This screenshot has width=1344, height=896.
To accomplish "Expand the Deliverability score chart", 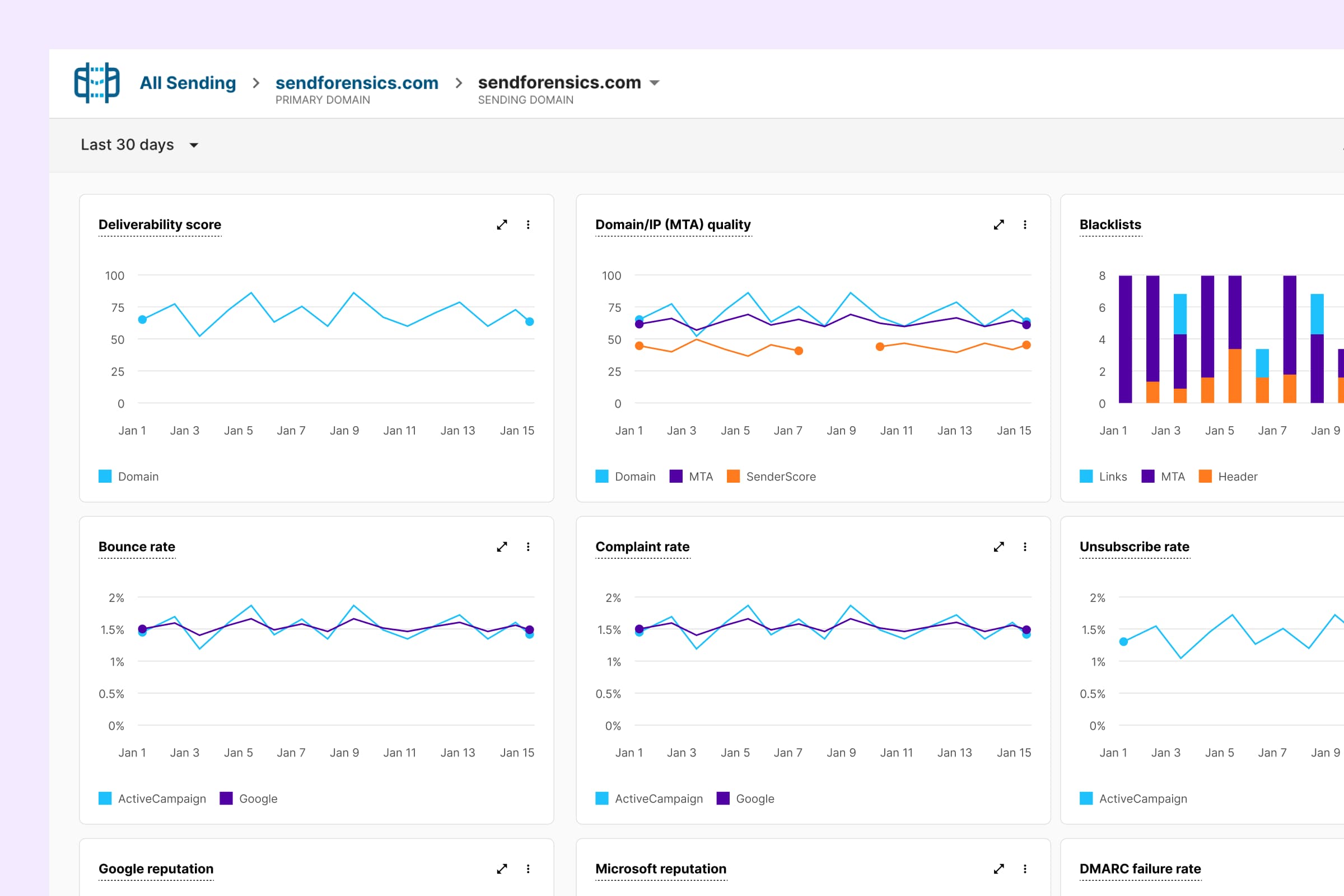I will [502, 225].
